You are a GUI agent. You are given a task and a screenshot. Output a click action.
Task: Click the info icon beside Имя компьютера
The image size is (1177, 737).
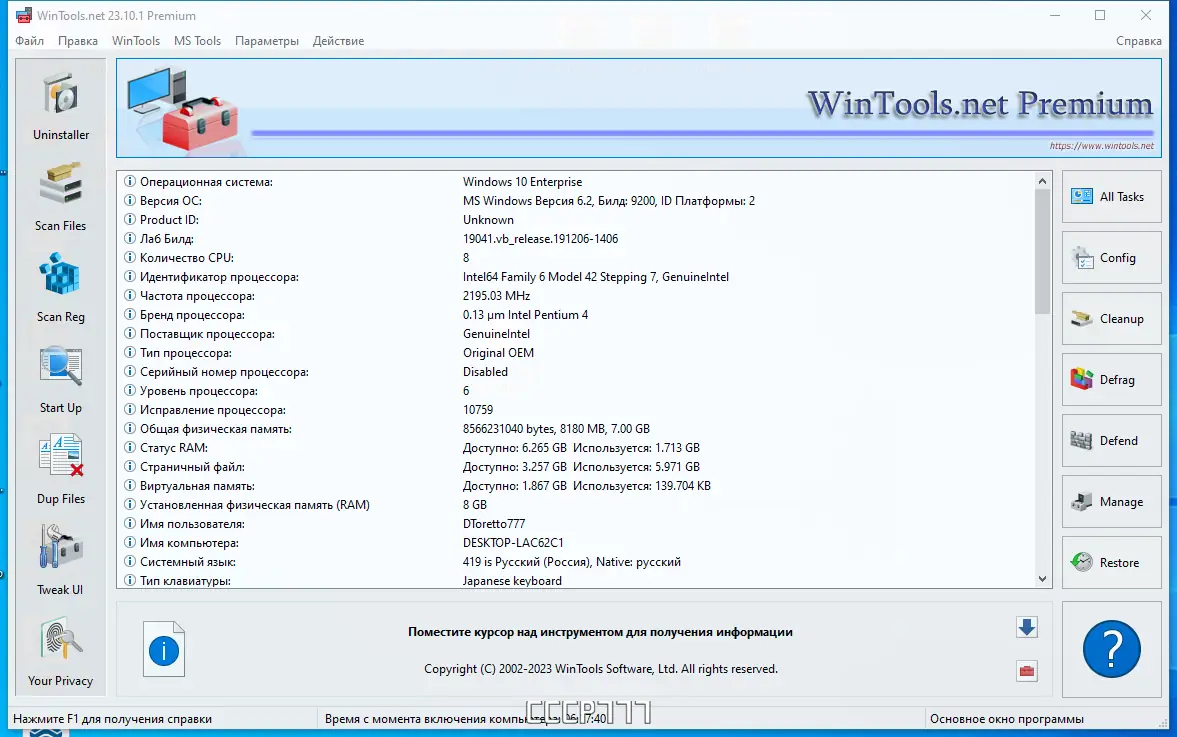click(x=130, y=543)
